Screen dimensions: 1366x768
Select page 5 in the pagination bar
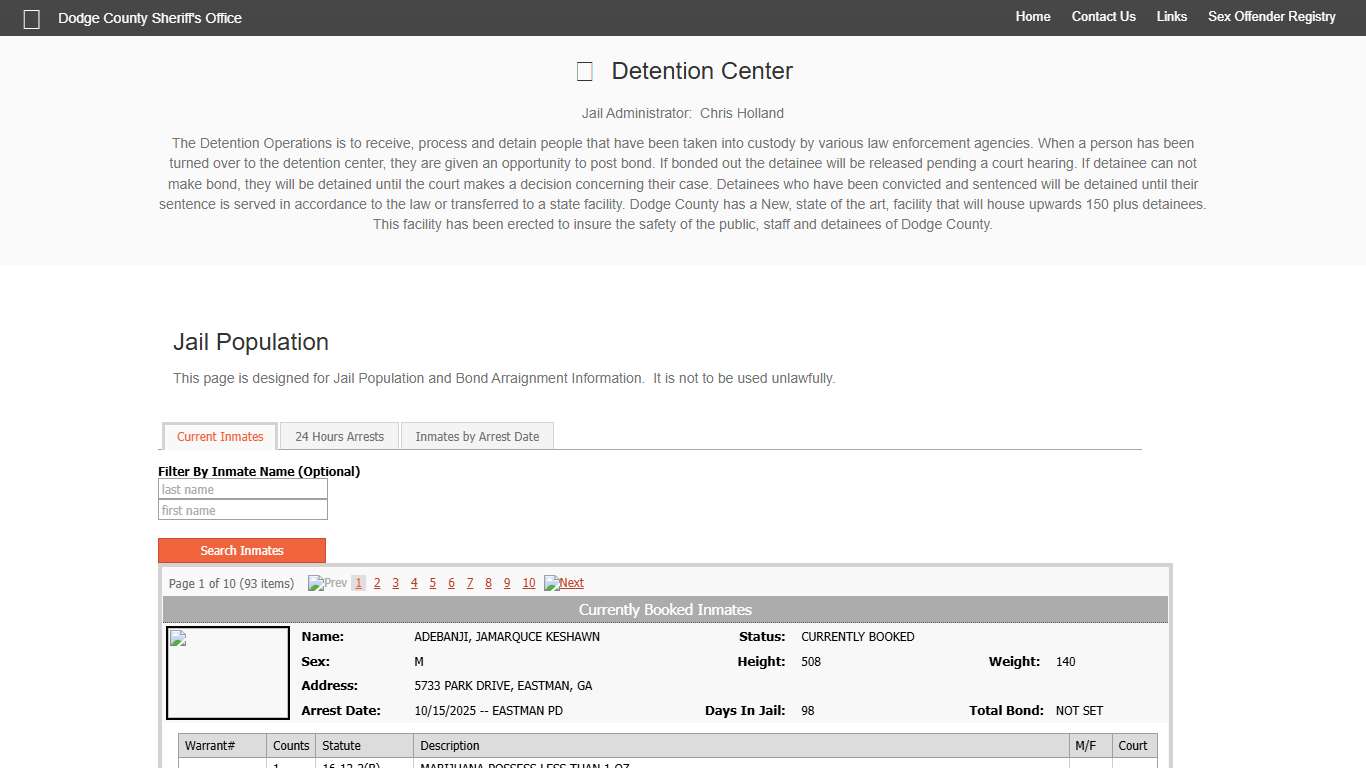(432, 582)
